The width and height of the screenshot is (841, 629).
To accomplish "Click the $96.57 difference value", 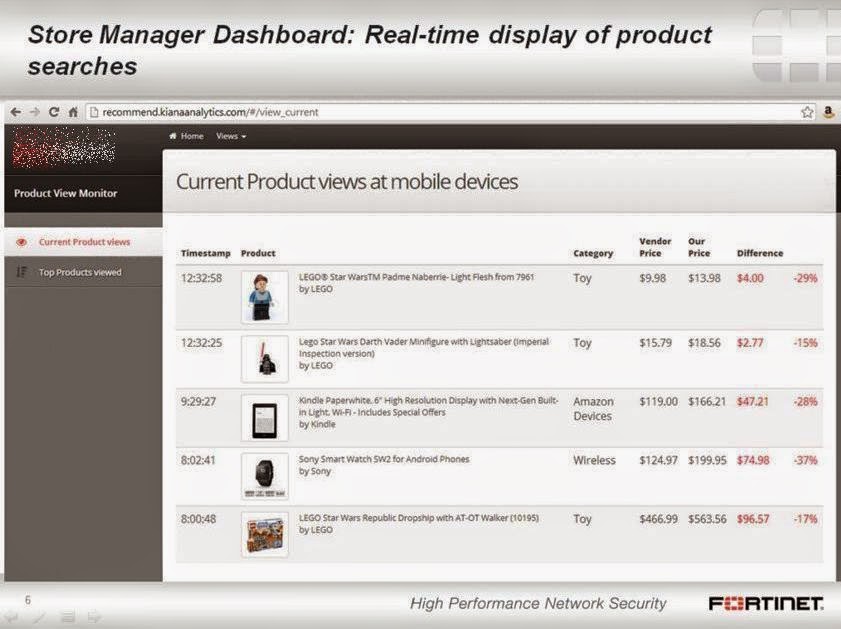I will [753, 519].
